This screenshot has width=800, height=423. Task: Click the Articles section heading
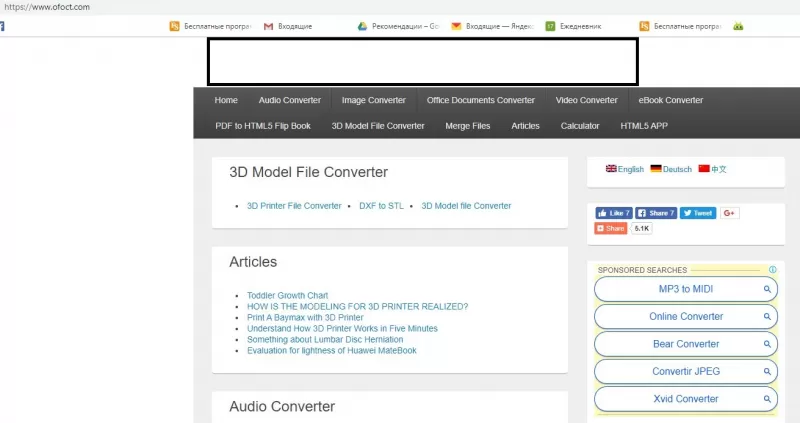coord(253,262)
